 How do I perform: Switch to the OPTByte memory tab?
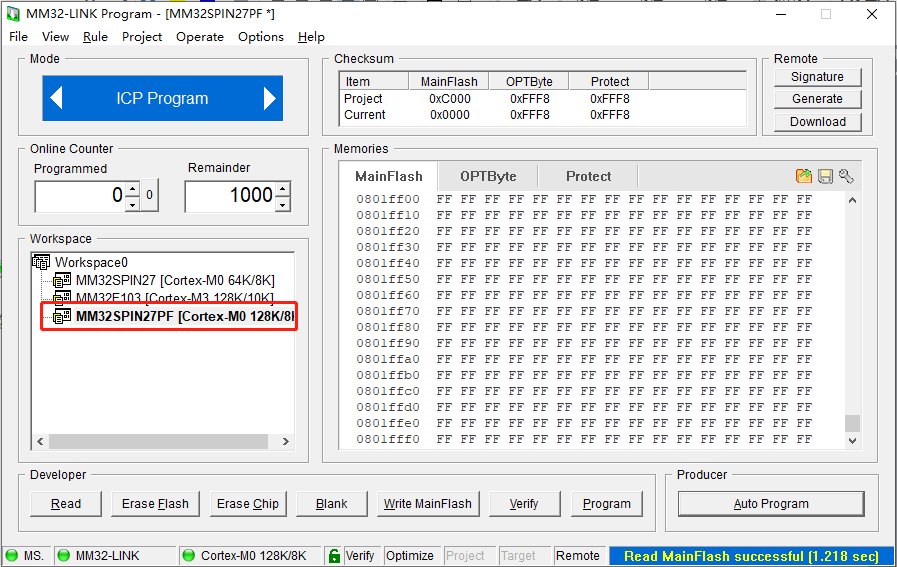coord(488,176)
